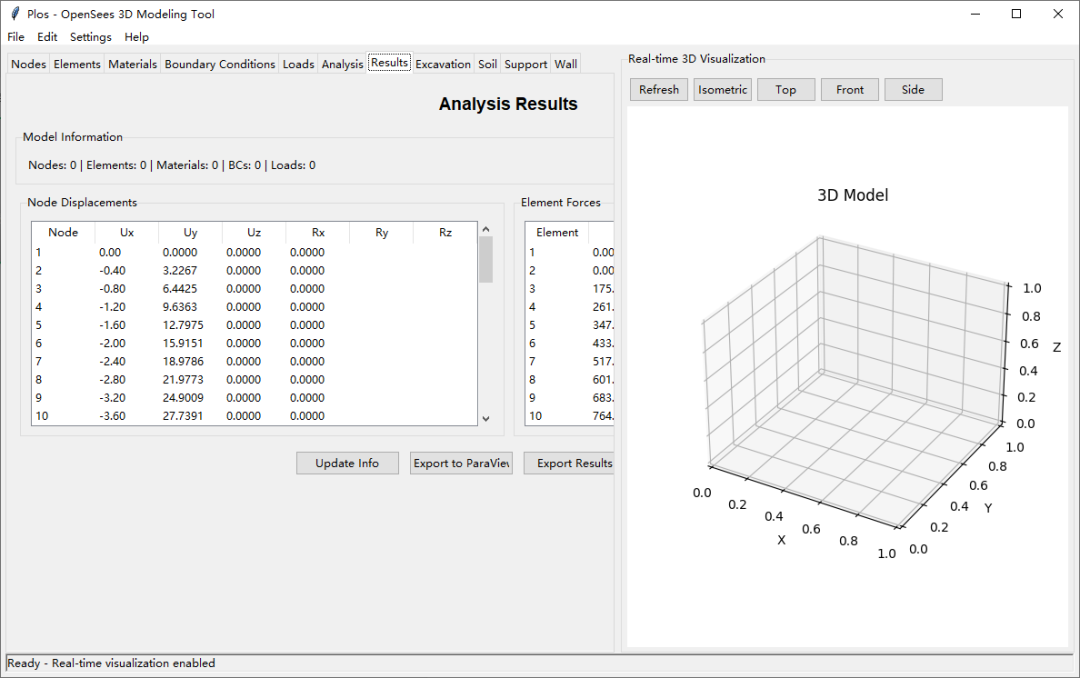Select Uy value 24.9009

pos(183,398)
